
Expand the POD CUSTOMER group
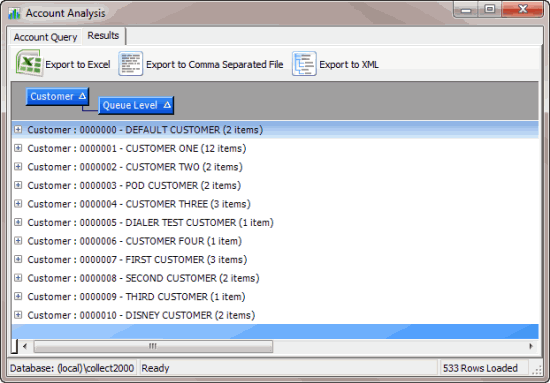pyautogui.click(x=18, y=185)
